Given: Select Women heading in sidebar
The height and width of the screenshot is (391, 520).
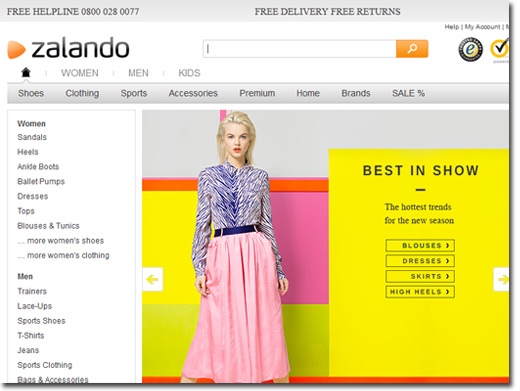Looking at the screenshot, I should (31, 124).
